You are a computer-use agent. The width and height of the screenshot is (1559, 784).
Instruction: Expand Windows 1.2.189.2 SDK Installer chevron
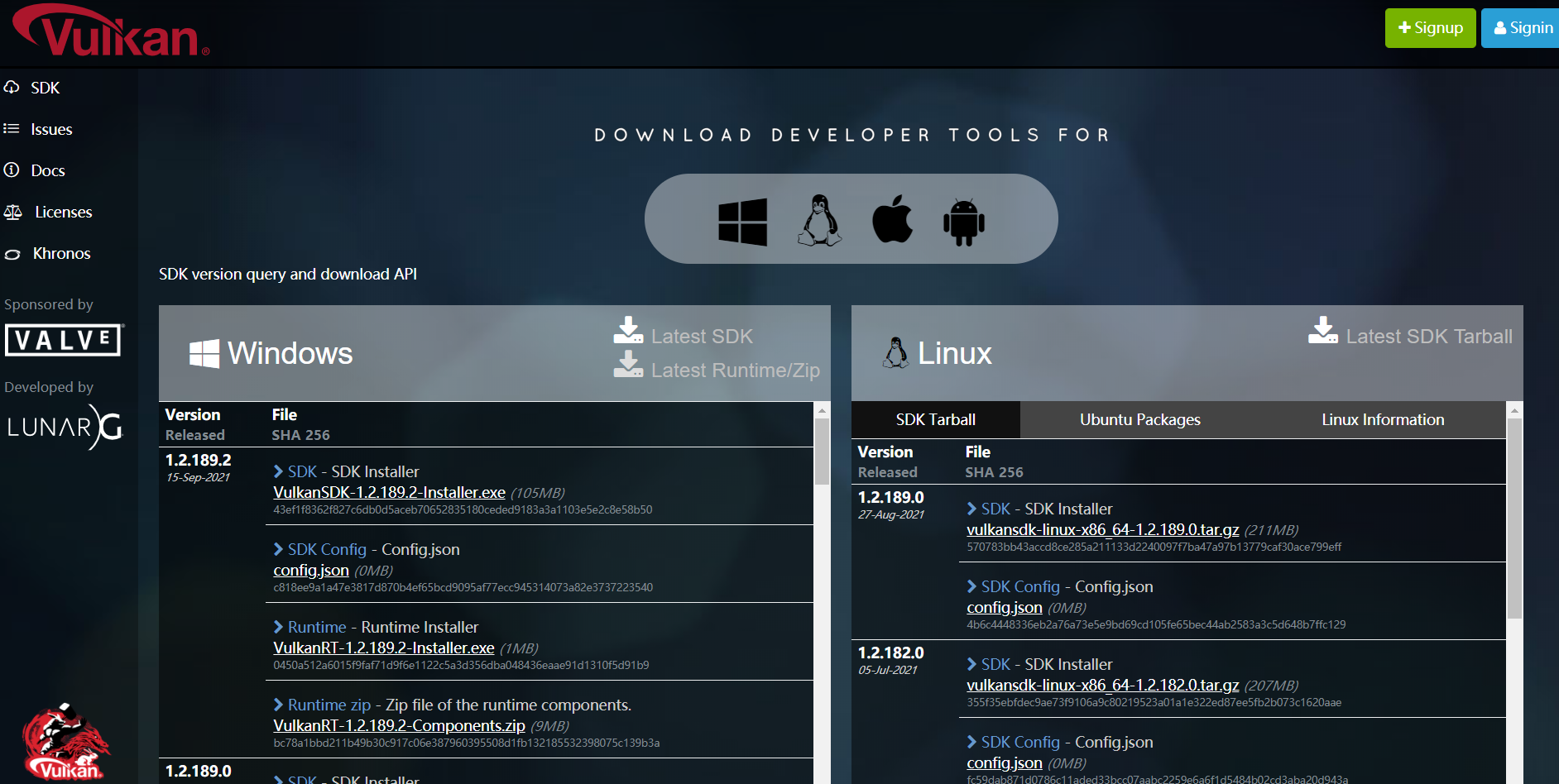click(279, 471)
